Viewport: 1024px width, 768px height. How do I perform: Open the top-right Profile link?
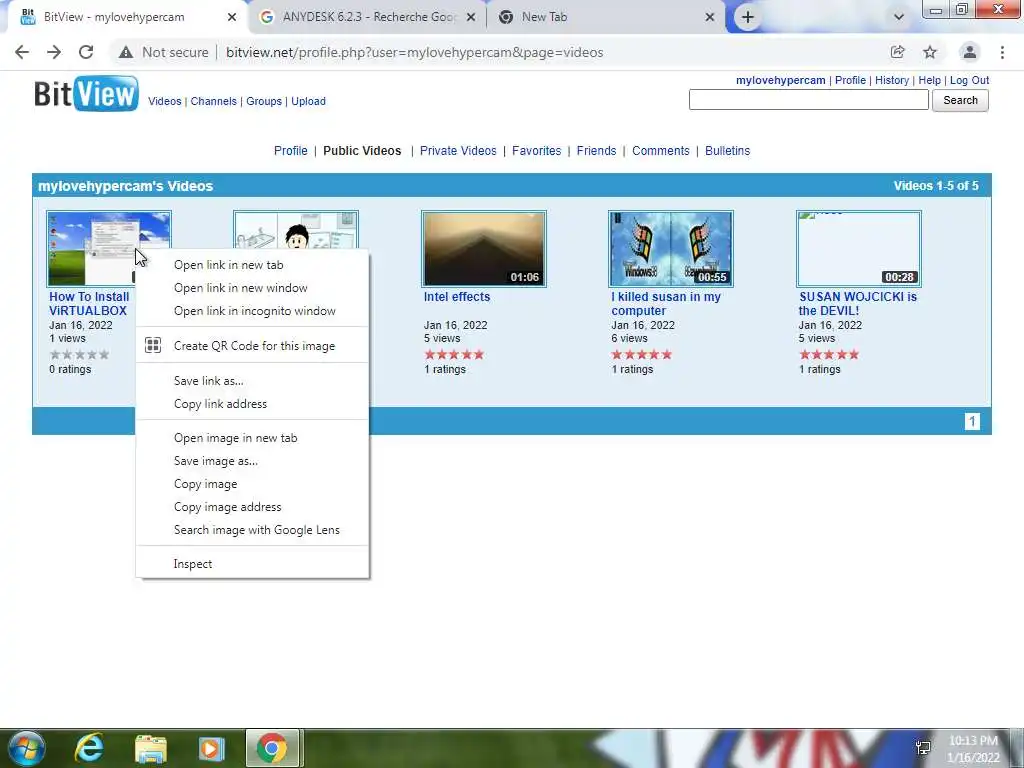(x=850, y=80)
